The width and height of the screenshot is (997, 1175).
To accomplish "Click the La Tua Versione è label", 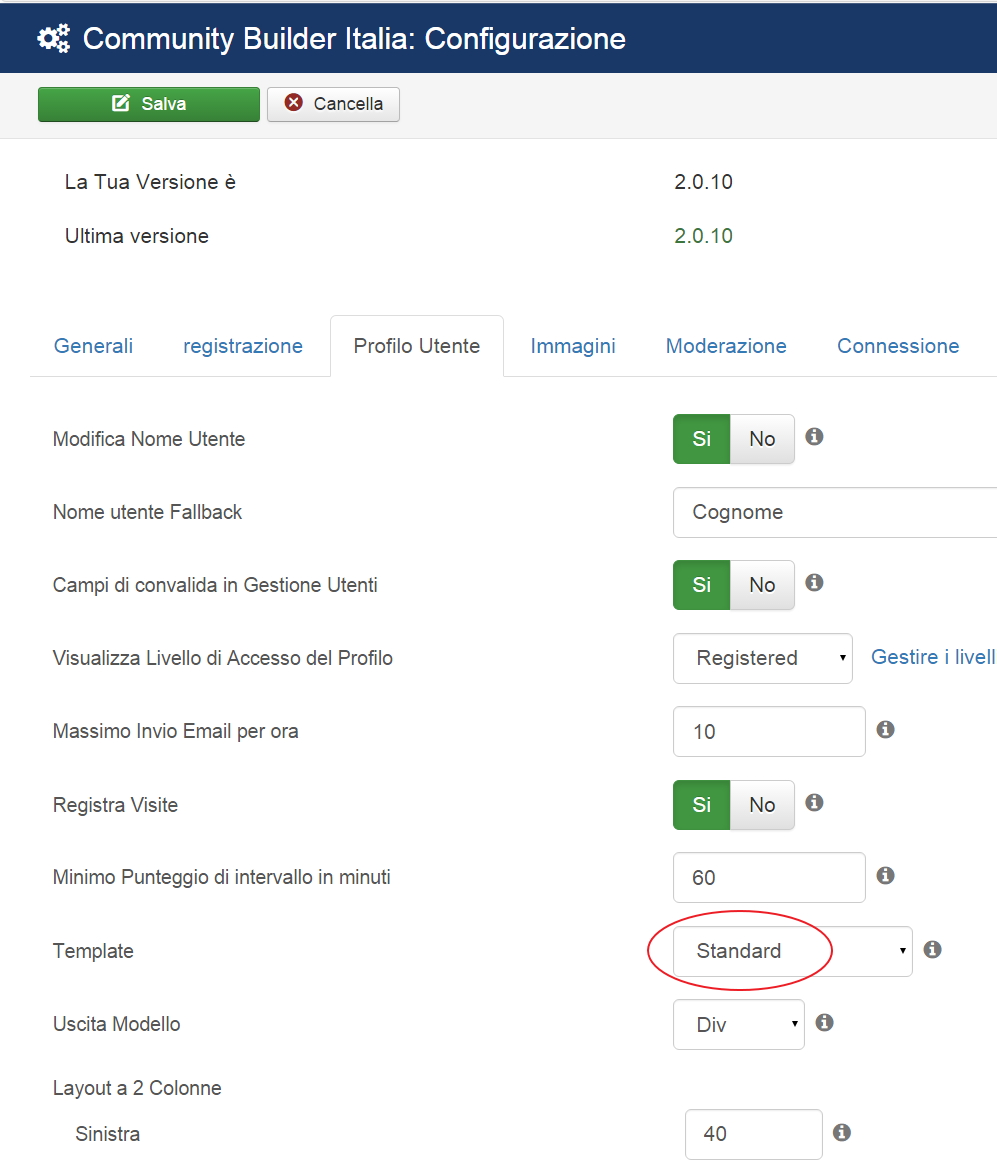I will click(150, 182).
